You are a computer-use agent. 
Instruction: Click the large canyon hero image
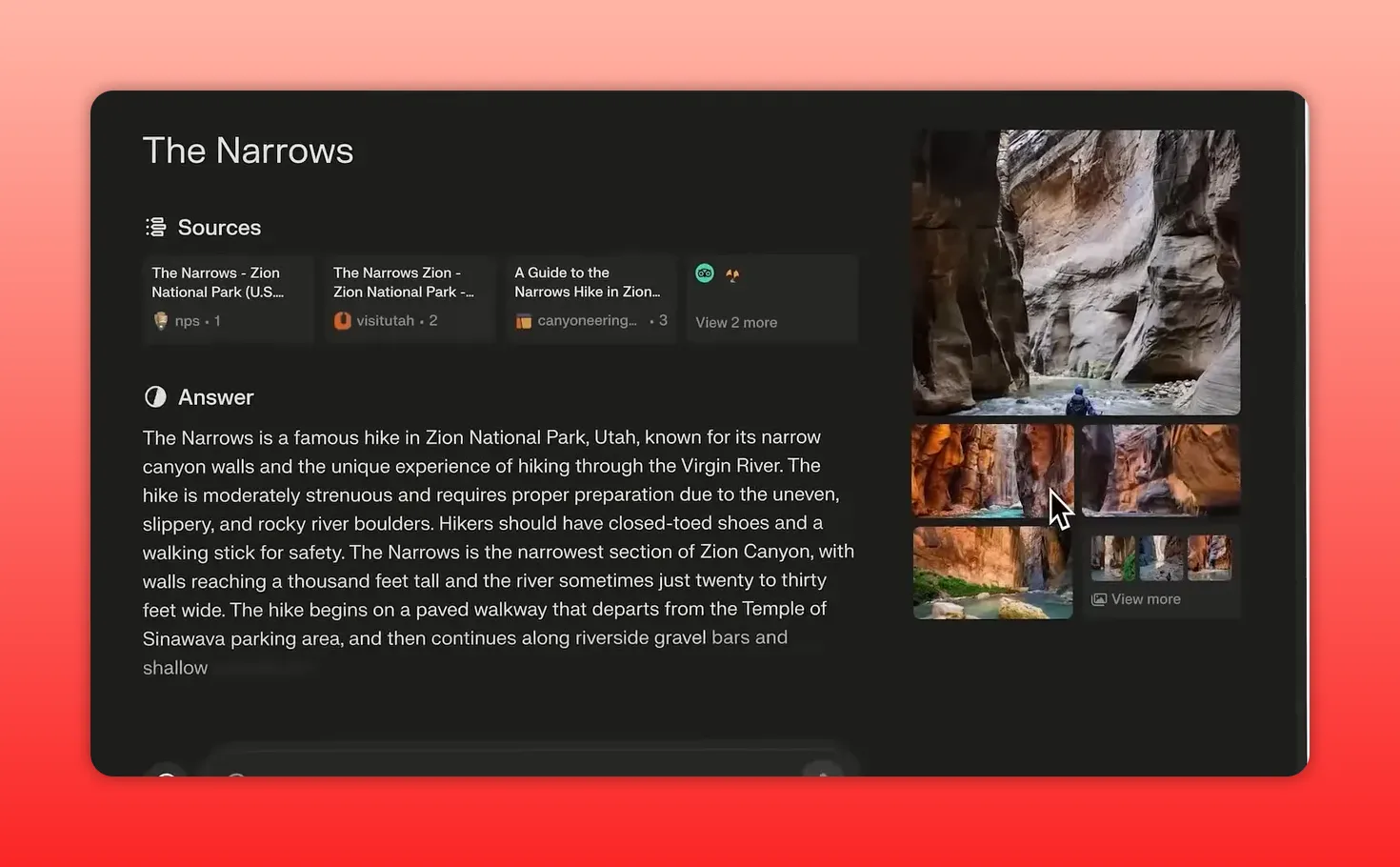click(x=1075, y=272)
